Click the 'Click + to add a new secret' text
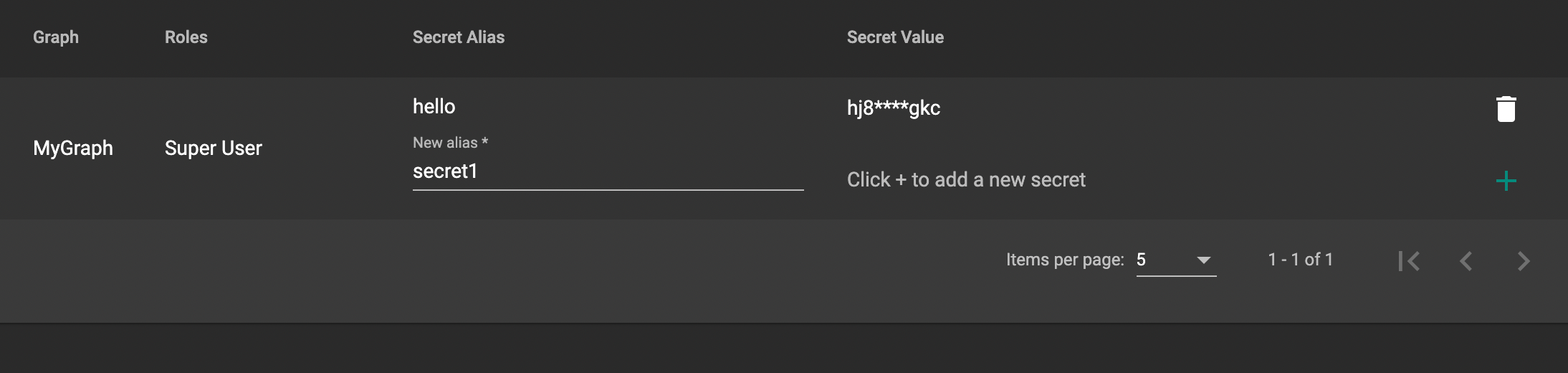Image resolution: width=1568 pixels, height=373 pixels. [x=966, y=180]
